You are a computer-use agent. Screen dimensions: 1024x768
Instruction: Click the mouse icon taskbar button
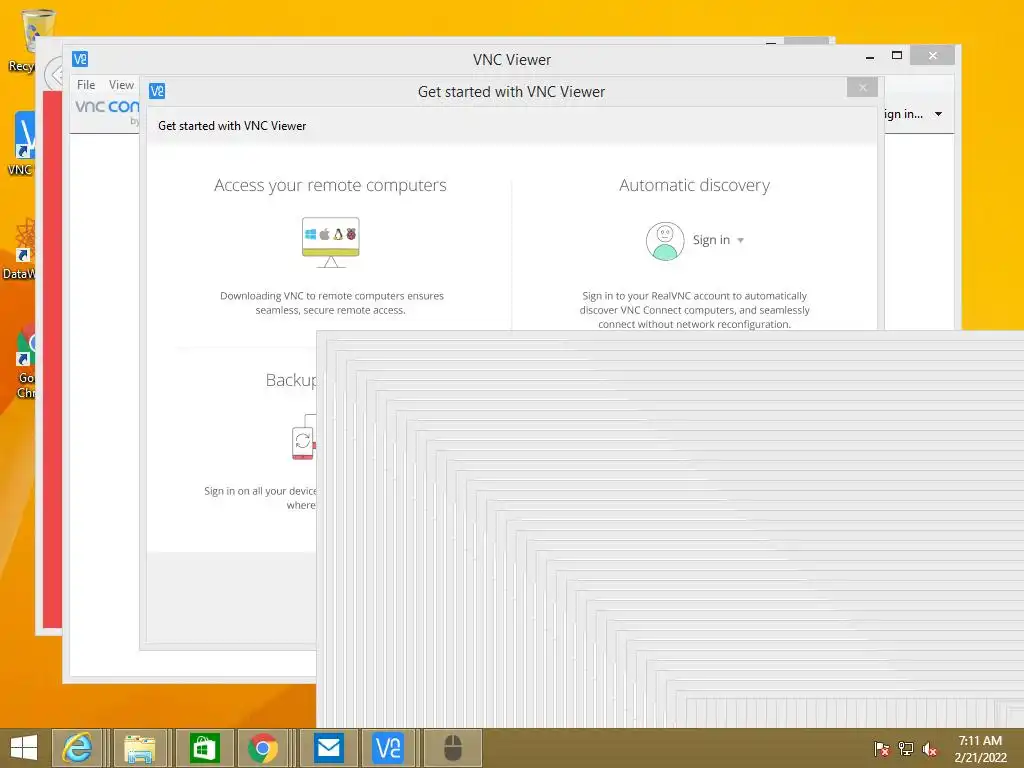coord(453,748)
